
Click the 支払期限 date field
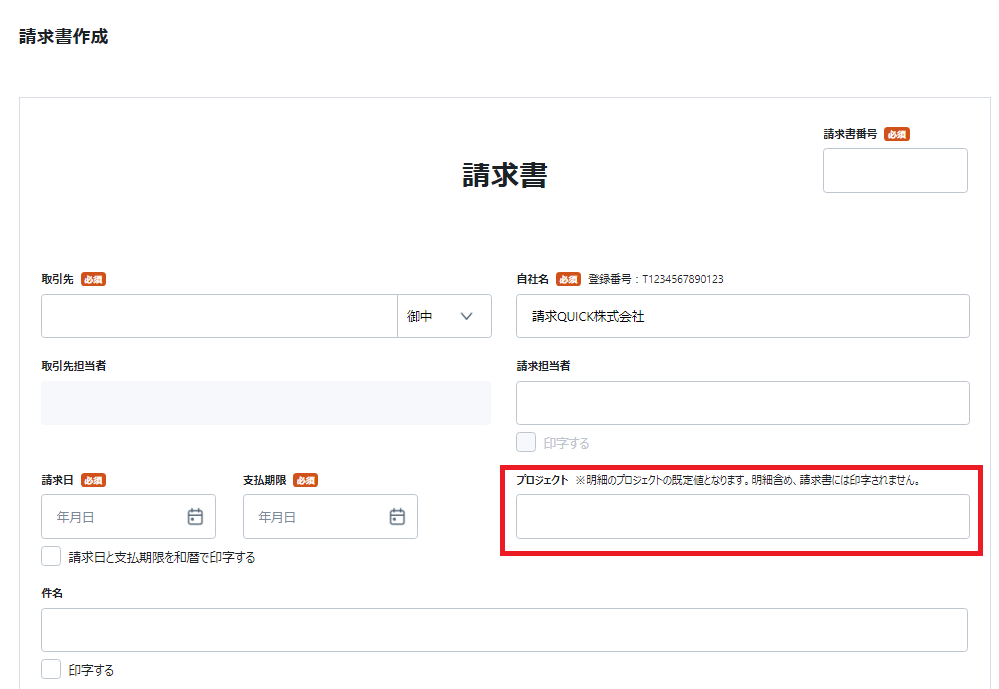pos(330,516)
